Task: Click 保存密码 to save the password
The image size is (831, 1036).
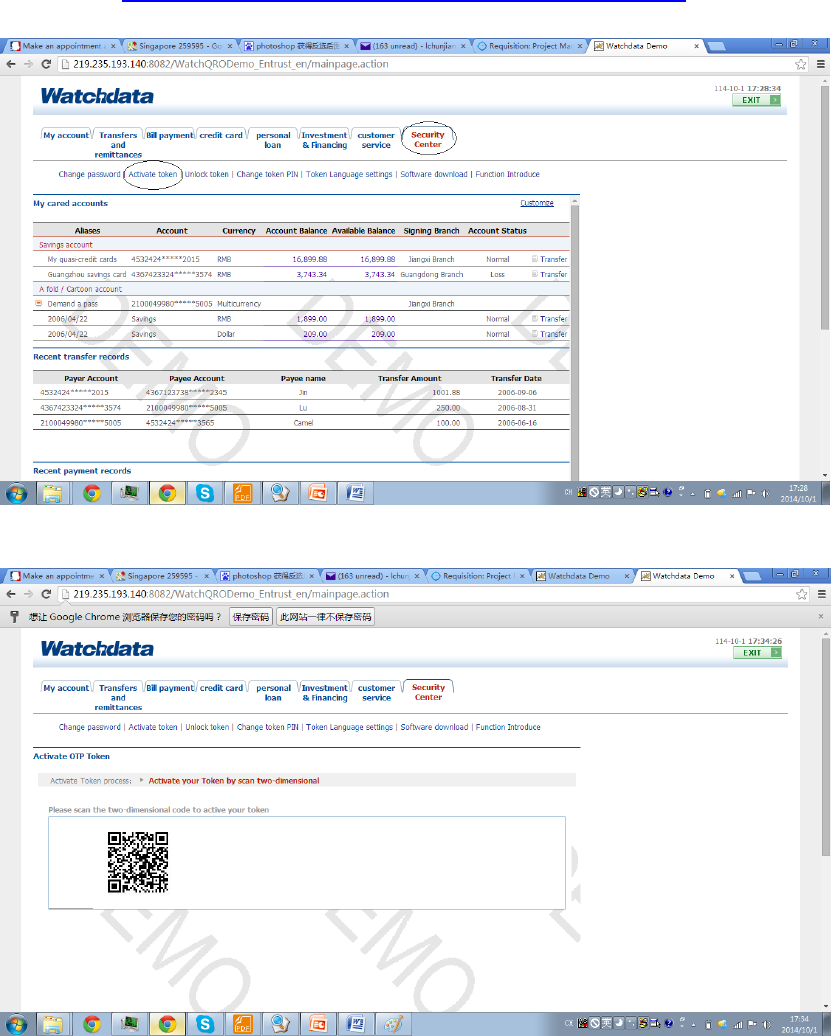Action: click(x=251, y=617)
